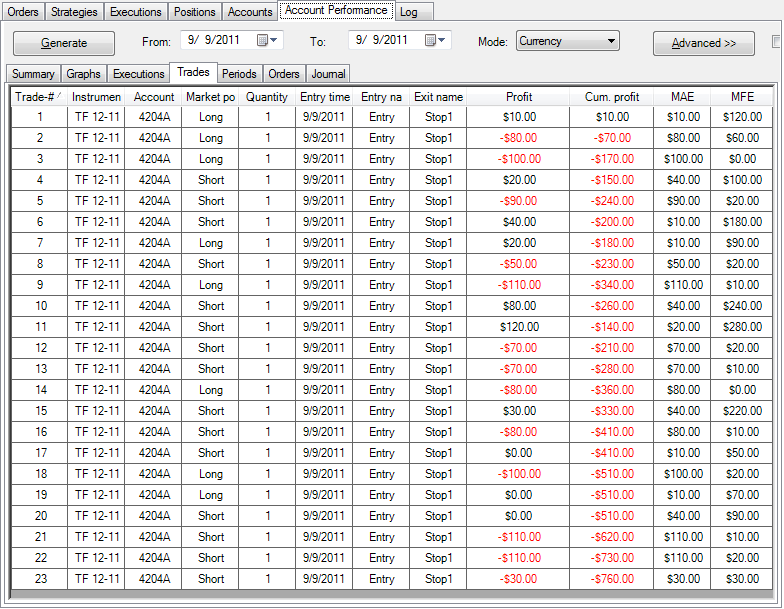The height and width of the screenshot is (609, 784).
Task: Open the Executions sub-tab beside Graphs
Action: tap(138, 74)
